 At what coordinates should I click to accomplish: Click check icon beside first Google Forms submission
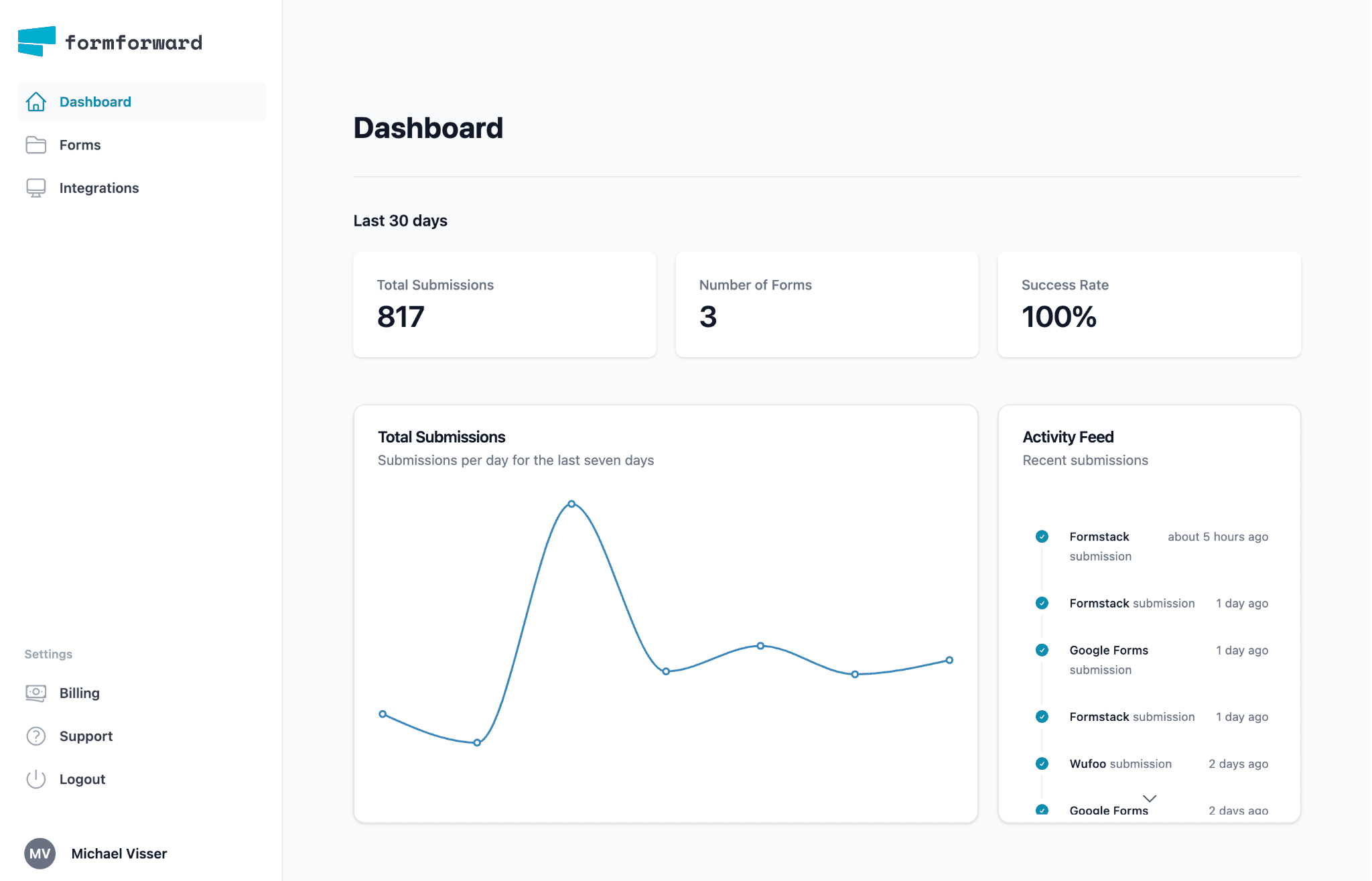coord(1042,651)
